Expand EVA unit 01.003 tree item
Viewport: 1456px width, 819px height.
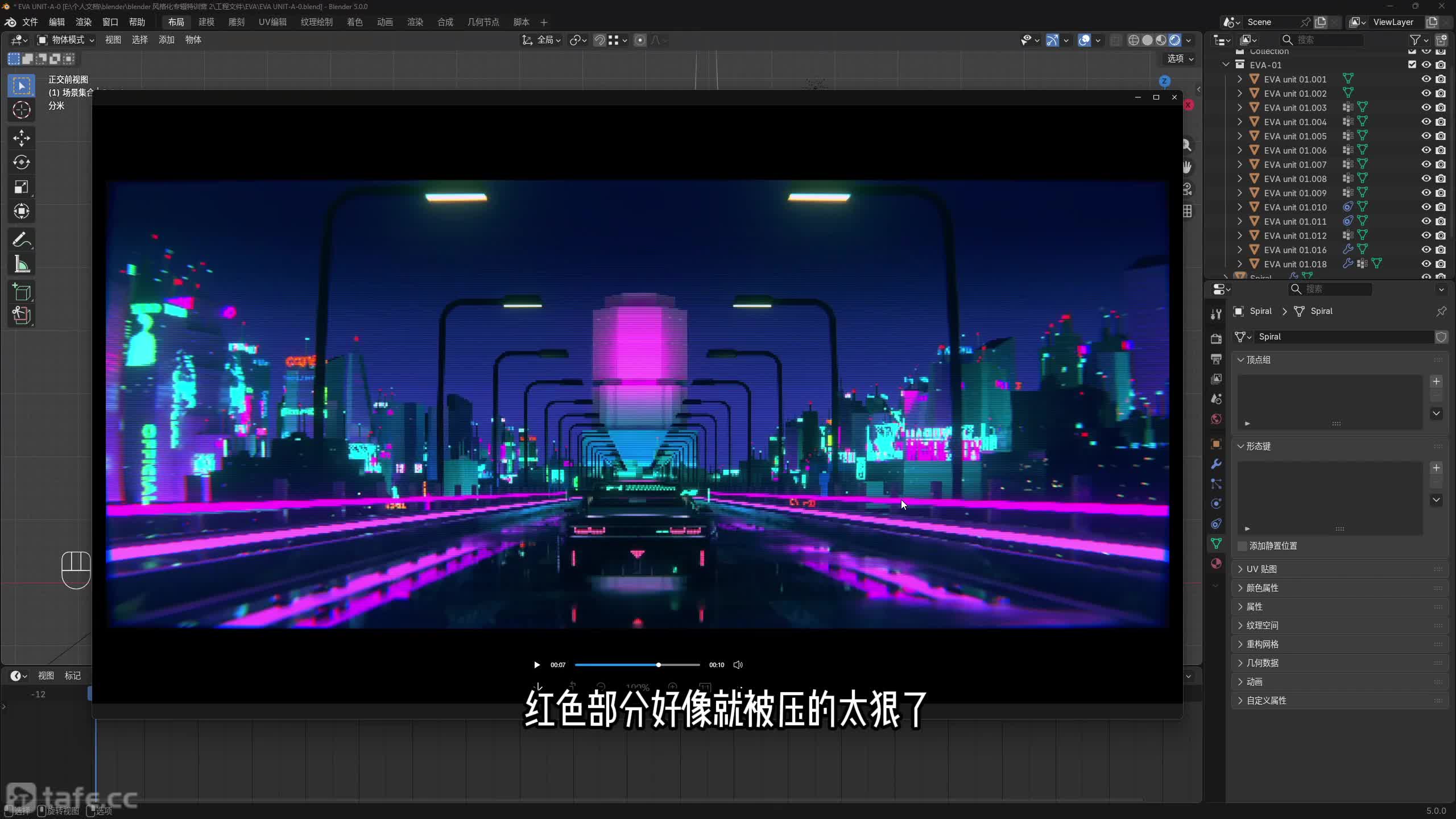coord(1240,107)
